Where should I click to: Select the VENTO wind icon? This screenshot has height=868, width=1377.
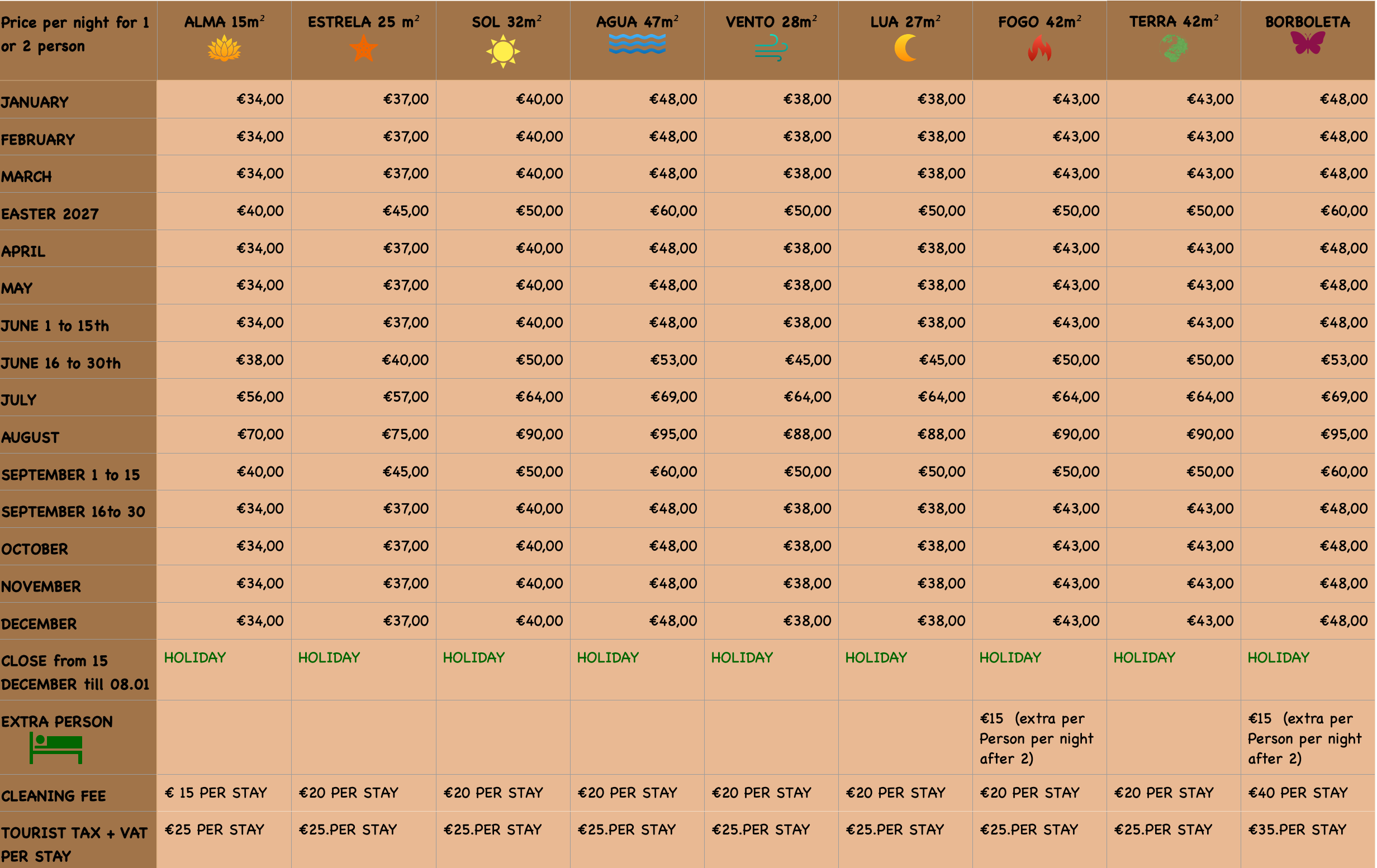(x=771, y=49)
